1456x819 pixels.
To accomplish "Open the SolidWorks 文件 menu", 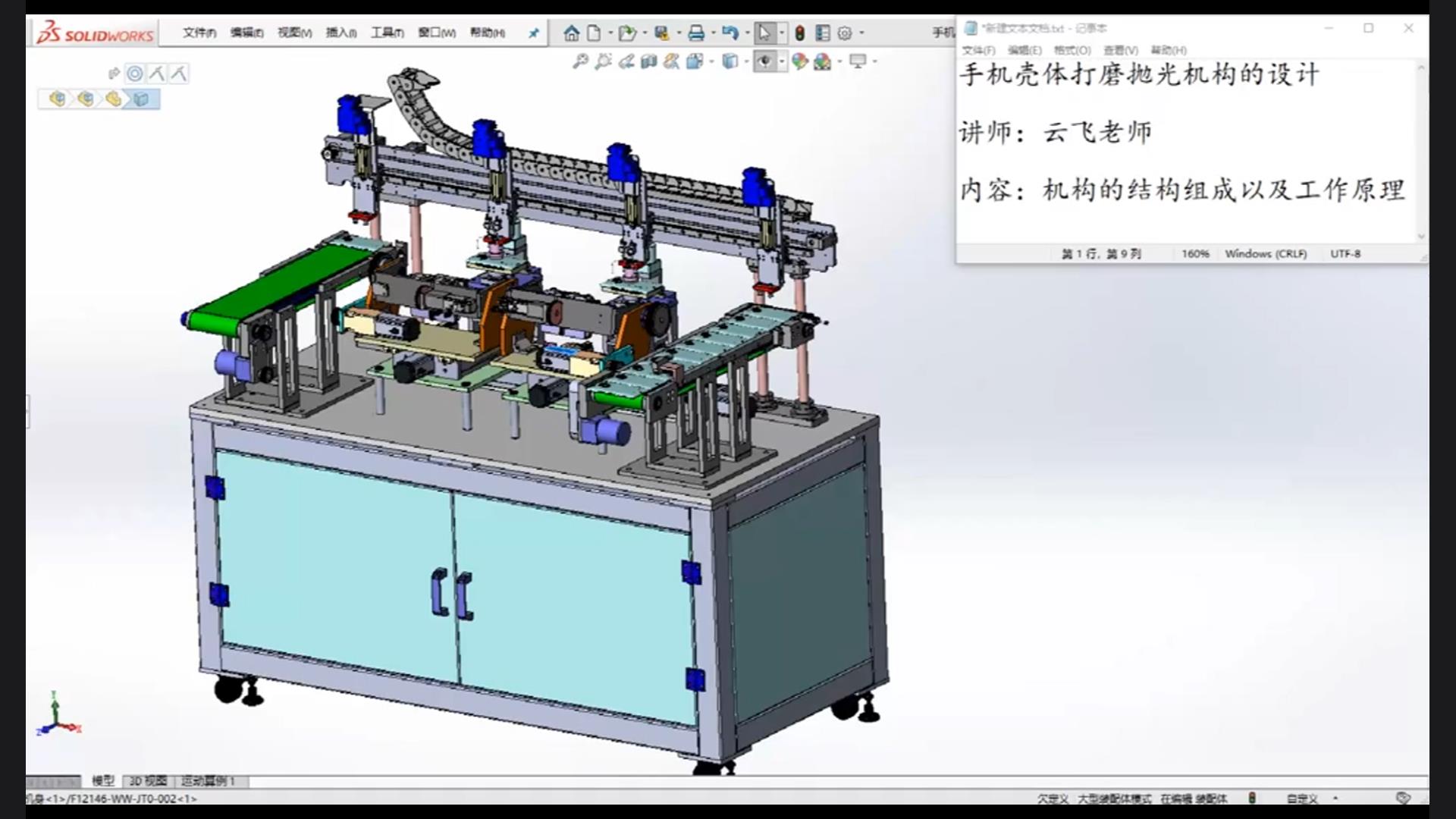I will (x=199, y=33).
